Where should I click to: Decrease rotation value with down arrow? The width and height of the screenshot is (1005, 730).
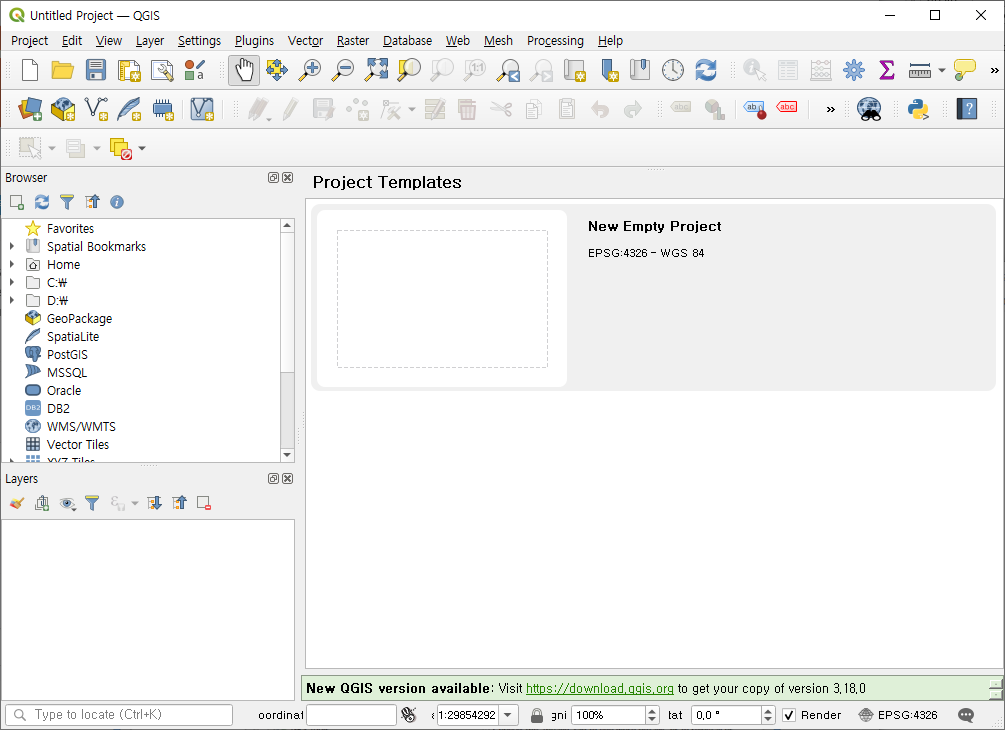(768, 719)
